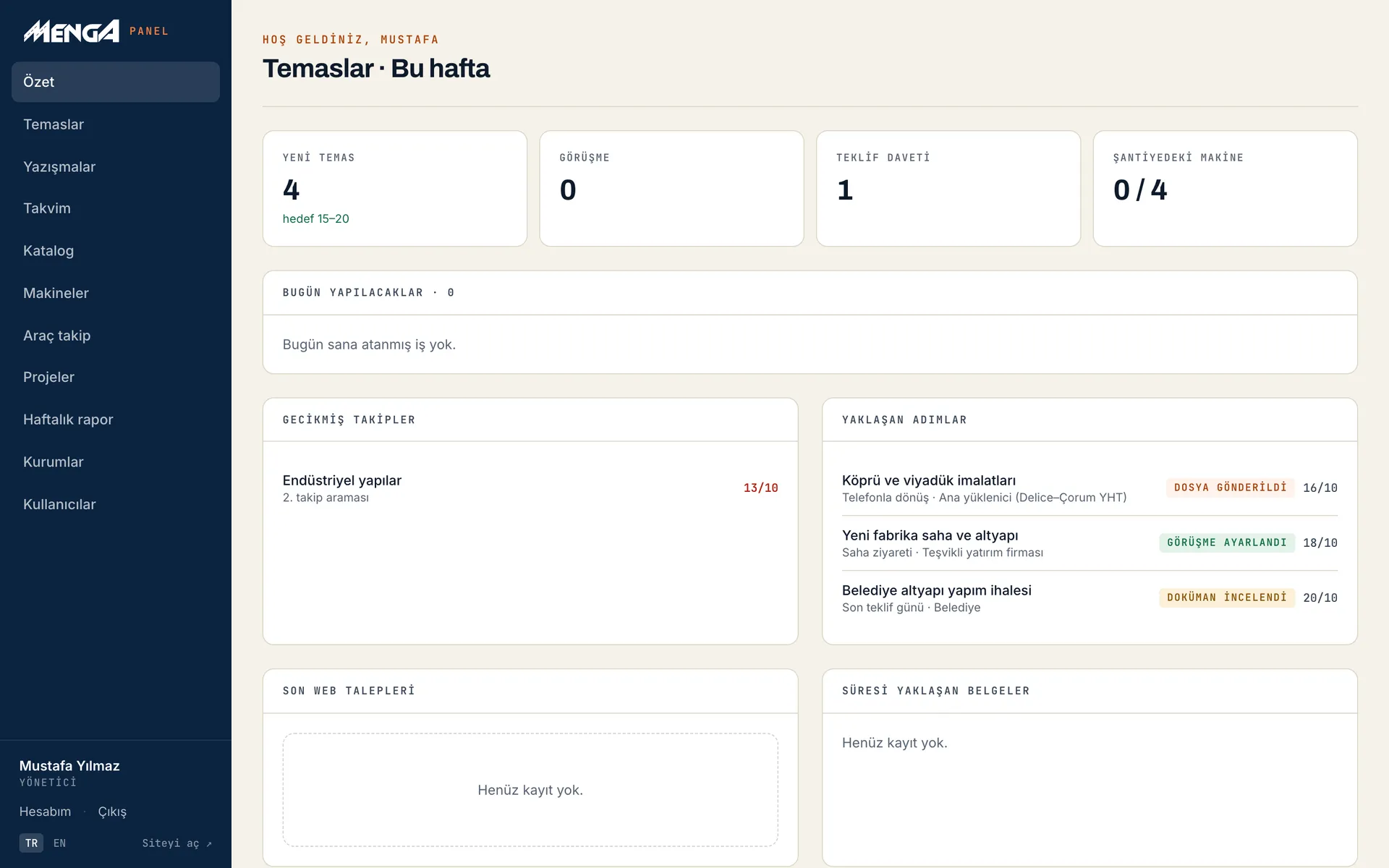Open the Temaslar menu item
This screenshot has width=1389, height=868.
tap(116, 124)
